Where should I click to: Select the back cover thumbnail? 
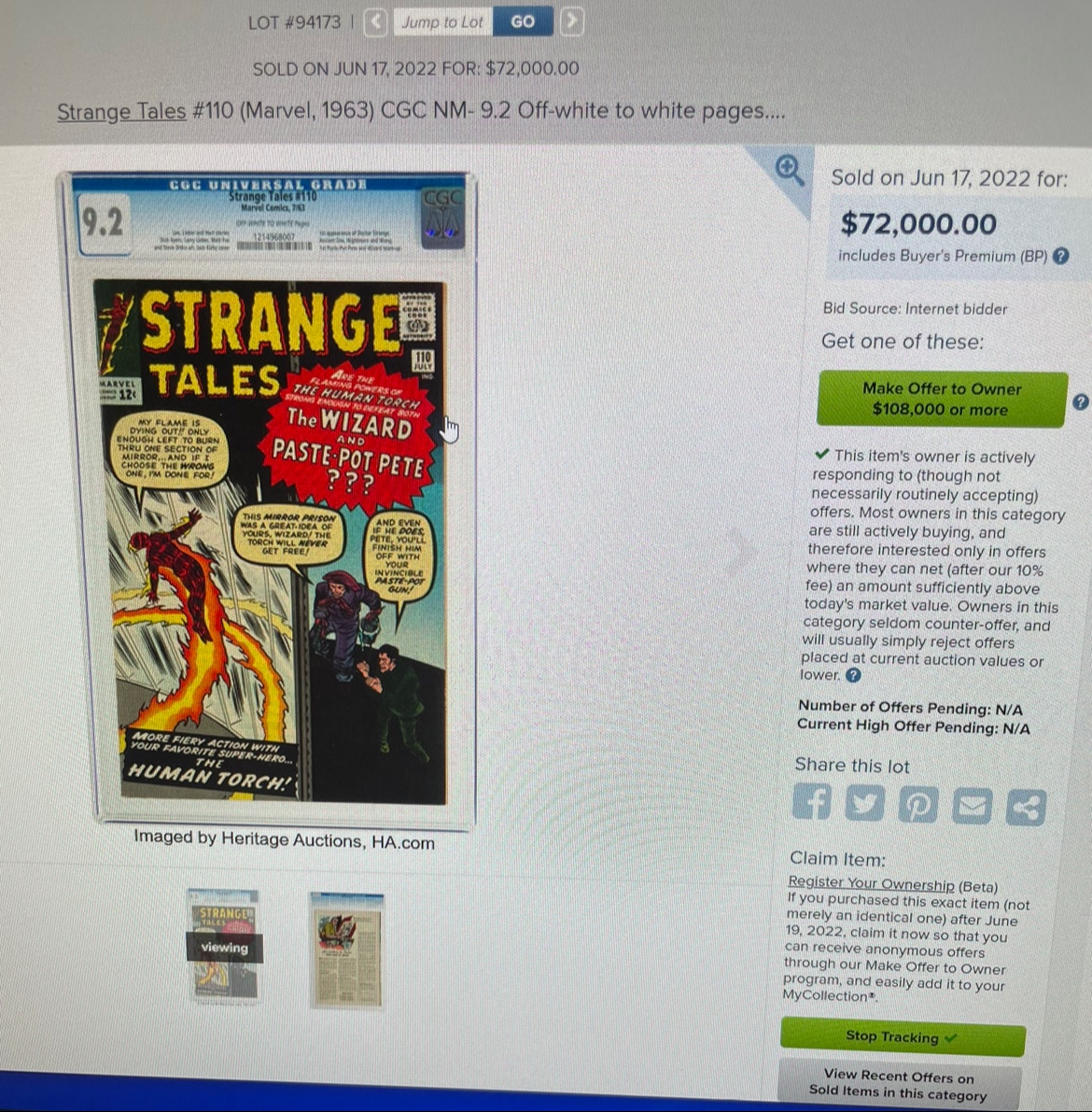tap(347, 950)
